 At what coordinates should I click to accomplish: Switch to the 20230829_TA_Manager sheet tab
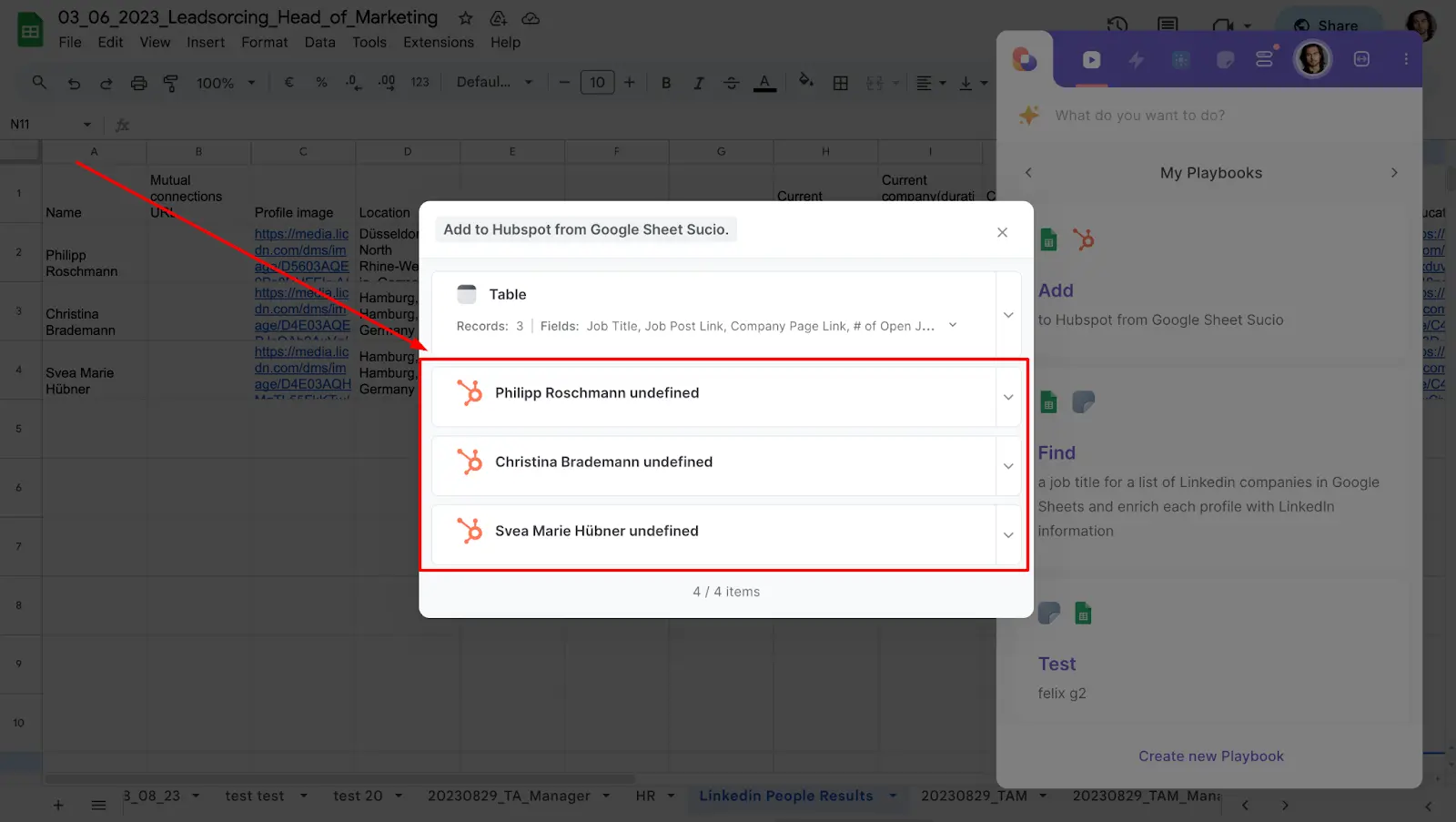tap(509, 796)
